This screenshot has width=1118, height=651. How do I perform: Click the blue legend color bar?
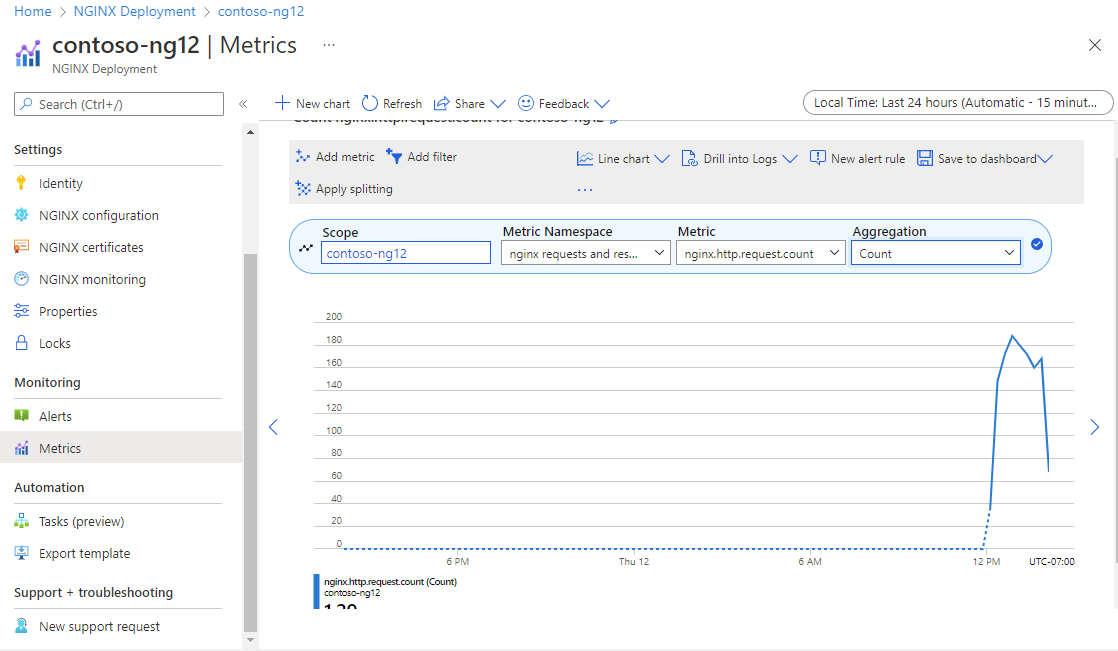(x=316, y=592)
